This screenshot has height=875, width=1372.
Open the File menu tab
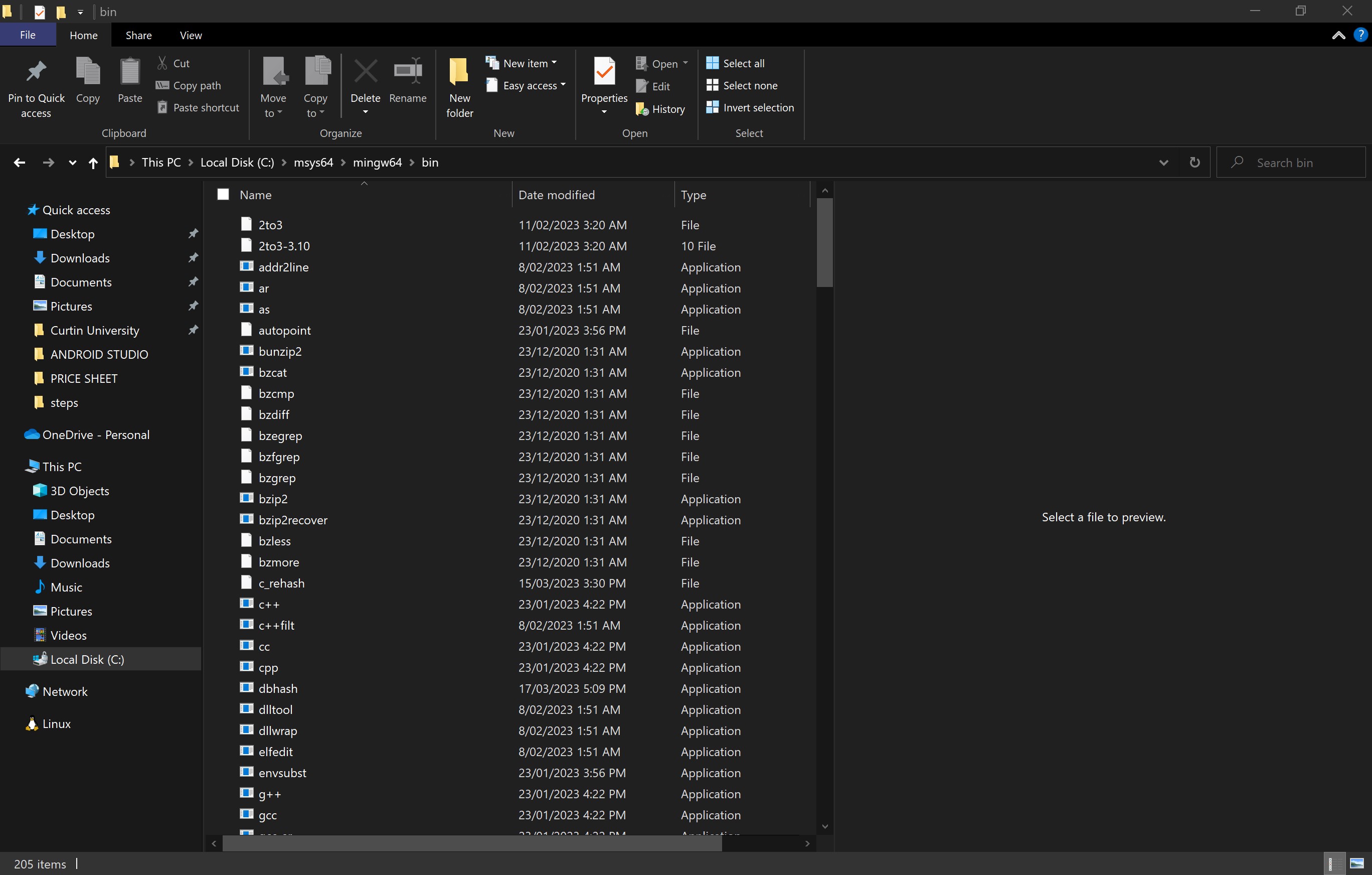point(28,35)
